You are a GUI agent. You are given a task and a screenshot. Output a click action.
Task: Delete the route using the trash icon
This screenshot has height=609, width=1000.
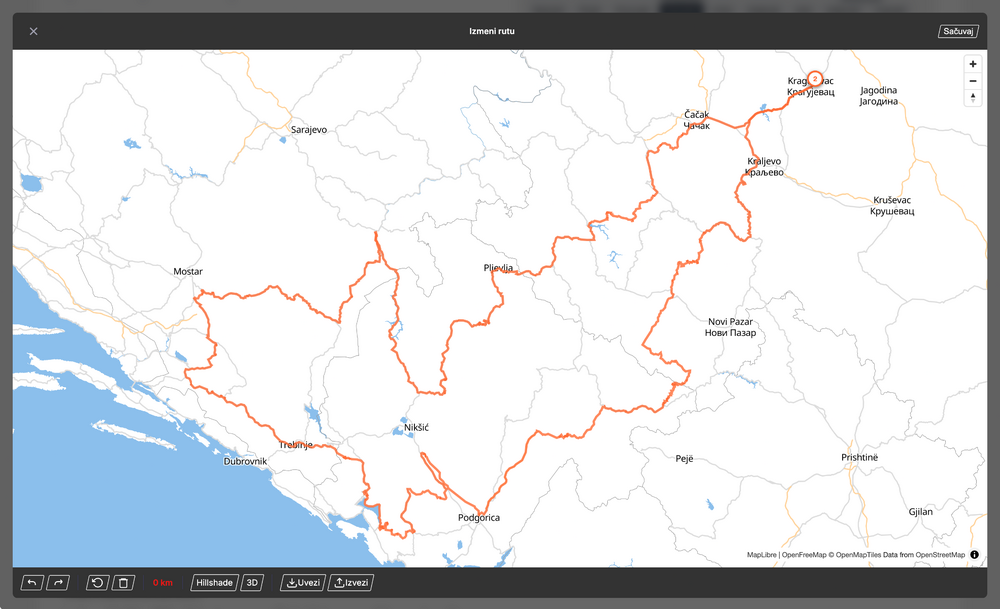tap(122, 583)
